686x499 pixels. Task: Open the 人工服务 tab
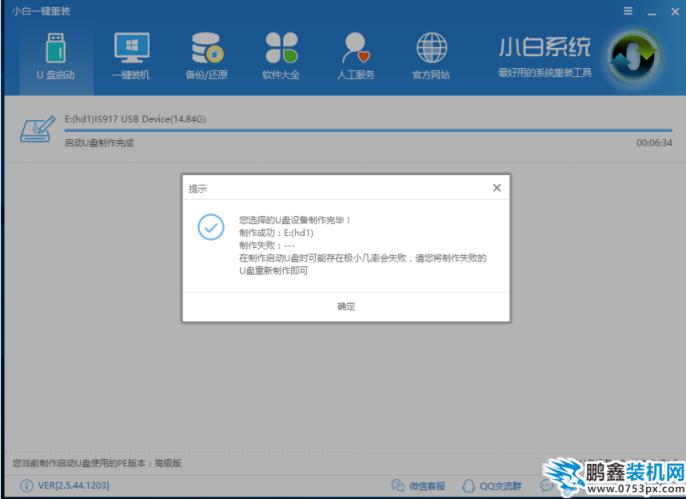[356, 57]
